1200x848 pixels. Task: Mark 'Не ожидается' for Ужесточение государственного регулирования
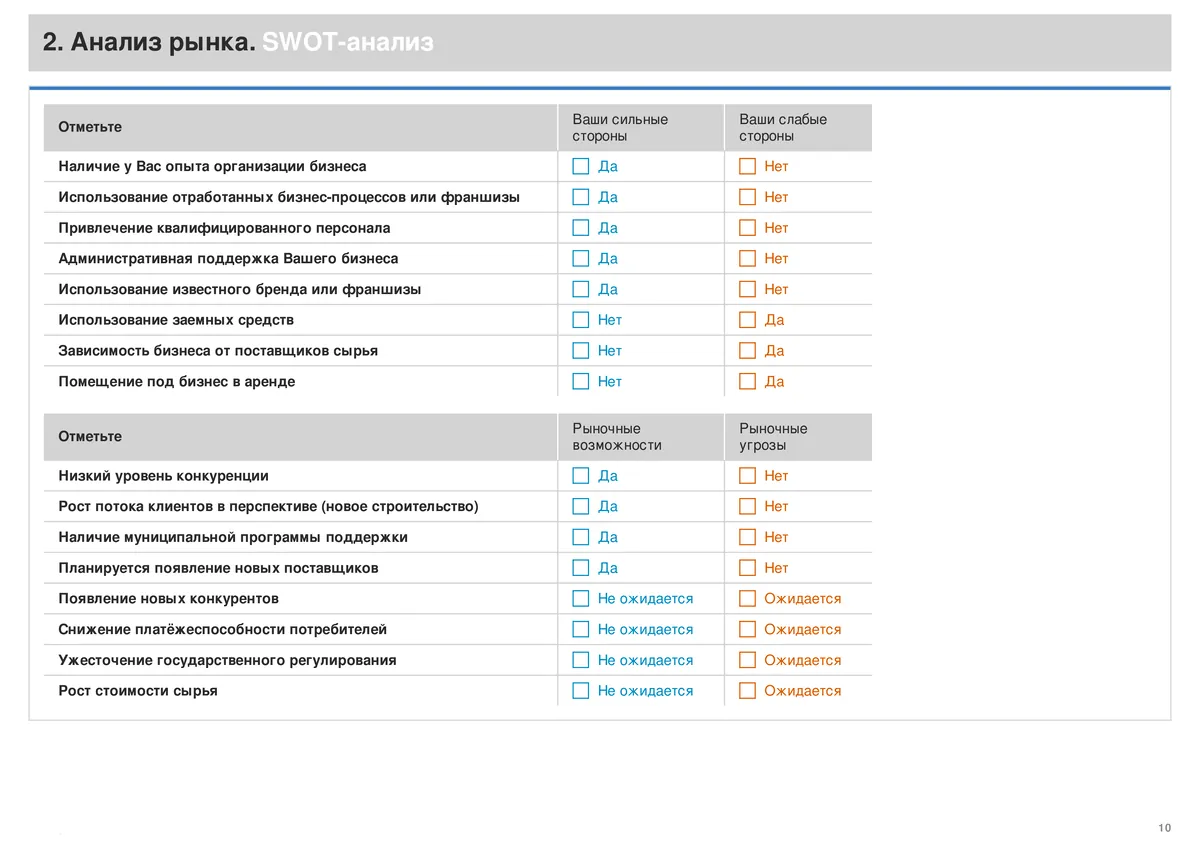[x=581, y=660]
